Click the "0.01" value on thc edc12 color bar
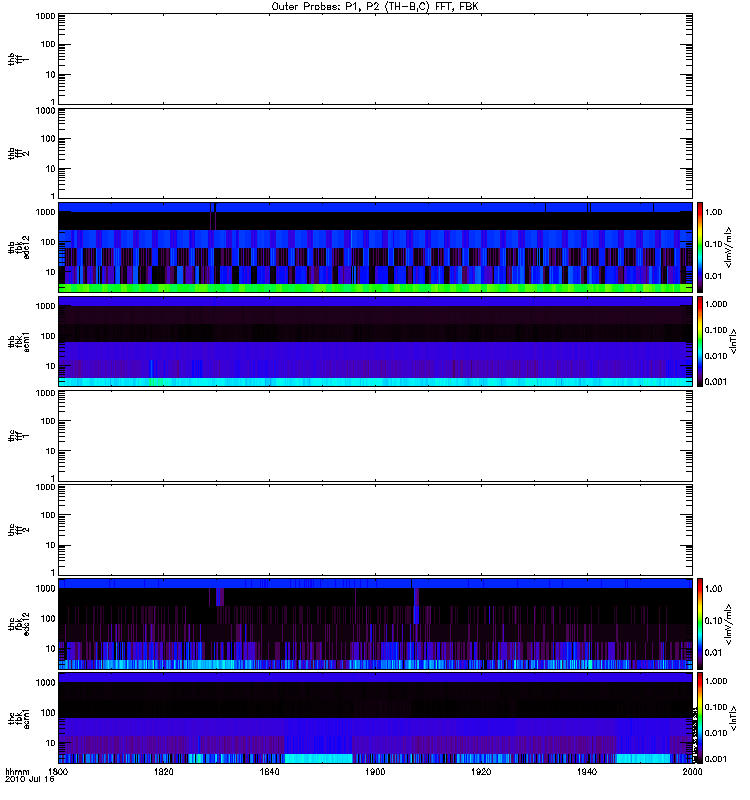Viewport: 750px width, 800px height. pos(713,653)
